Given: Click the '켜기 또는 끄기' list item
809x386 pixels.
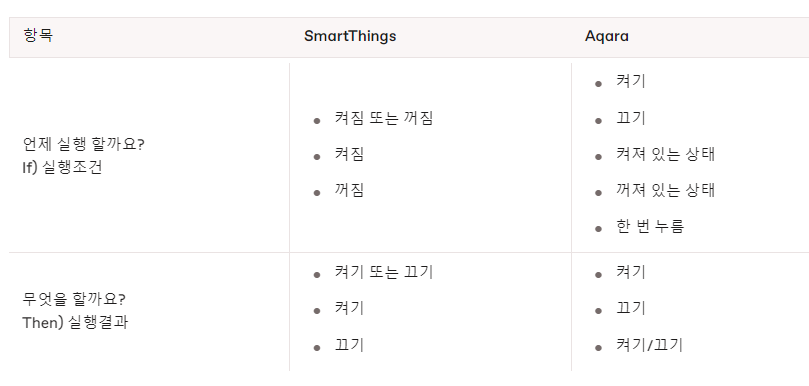Looking at the screenshot, I should 383,272.
